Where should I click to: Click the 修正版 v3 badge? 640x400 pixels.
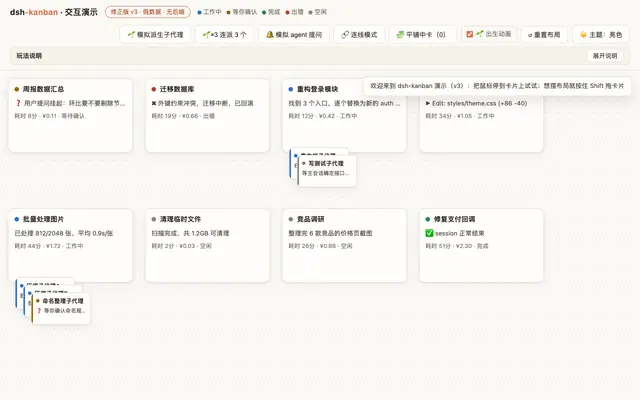[148, 12]
